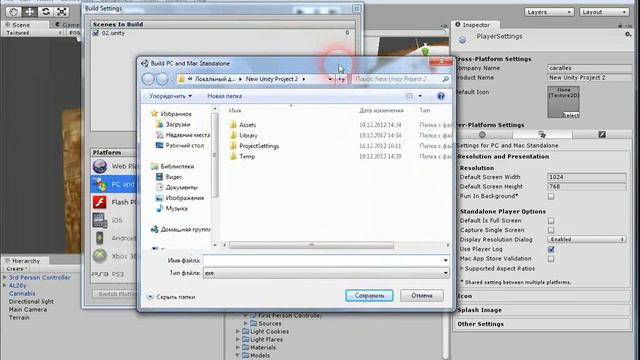Image resolution: width=640 pixels, height=360 pixels.
Task: Click the Back navigation arrow in save dialog
Action: 148,79
